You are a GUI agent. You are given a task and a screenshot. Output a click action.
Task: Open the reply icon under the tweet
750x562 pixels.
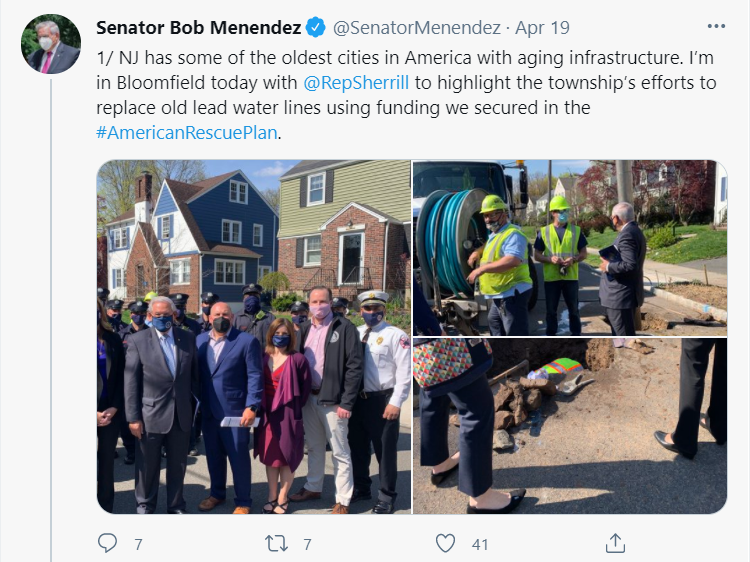click(107, 543)
